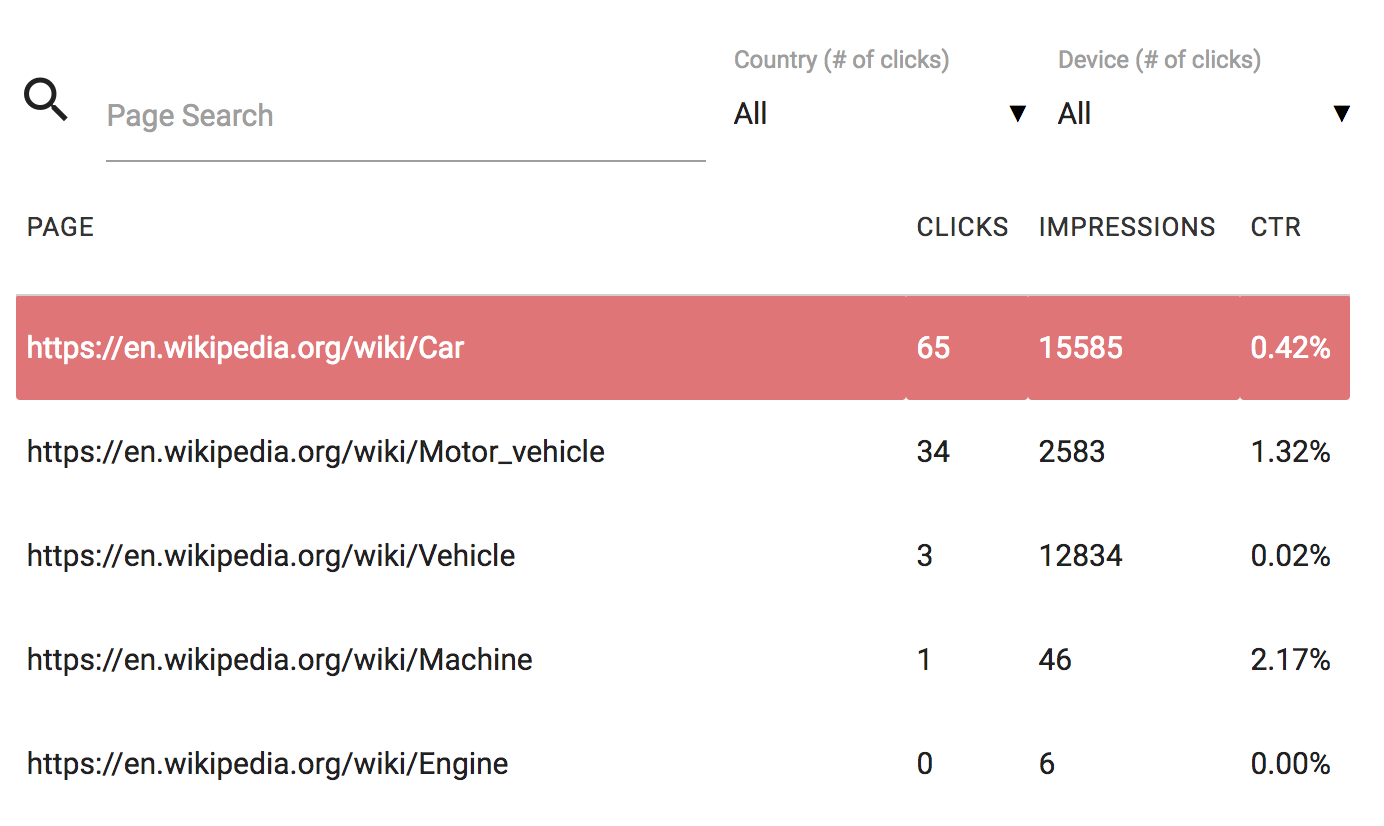Click the 15585 impressions cell
Screen dimensions: 1384x826
1080,348
